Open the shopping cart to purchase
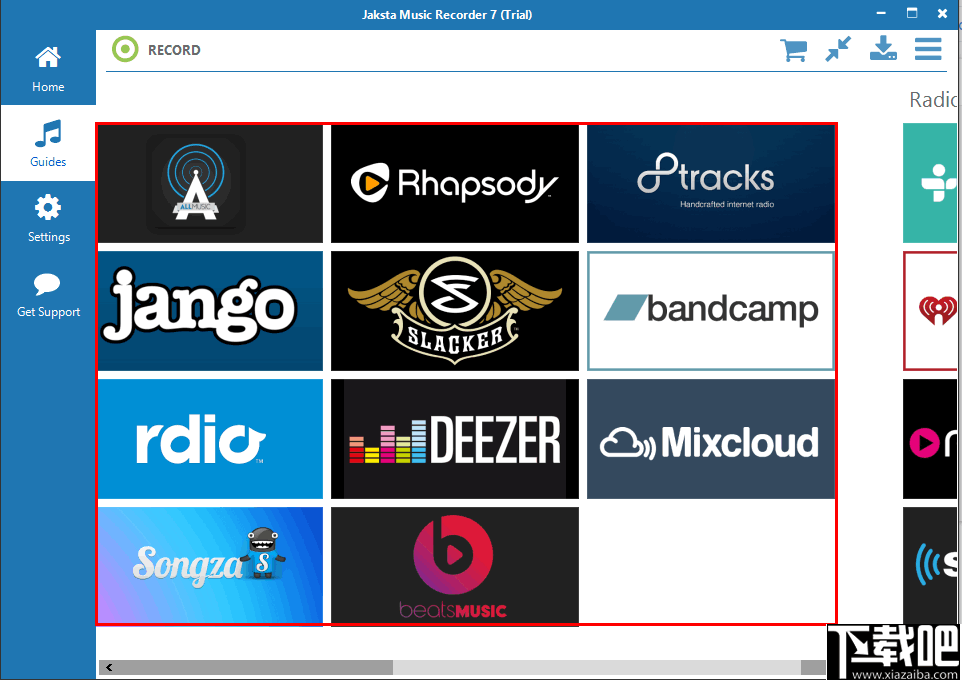The height and width of the screenshot is (680, 962). (793, 50)
